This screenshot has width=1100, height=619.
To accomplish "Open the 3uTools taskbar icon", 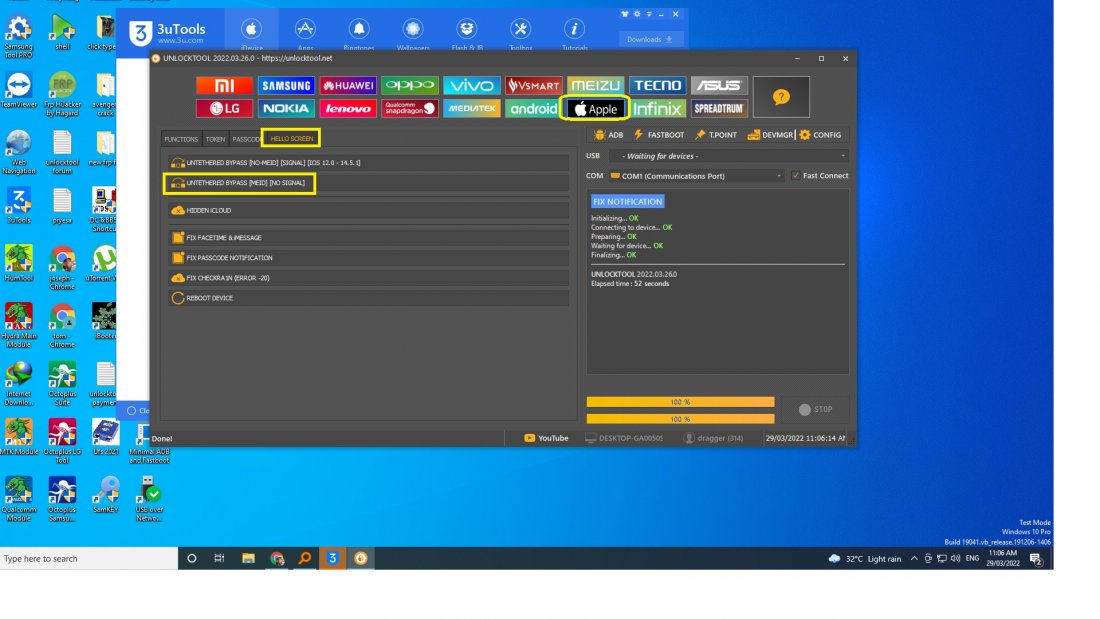I will [333, 559].
